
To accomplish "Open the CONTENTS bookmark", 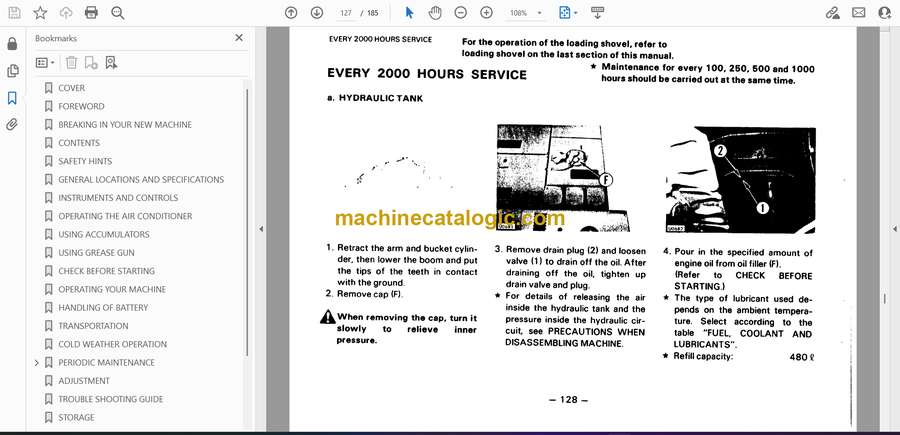I will (x=79, y=143).
